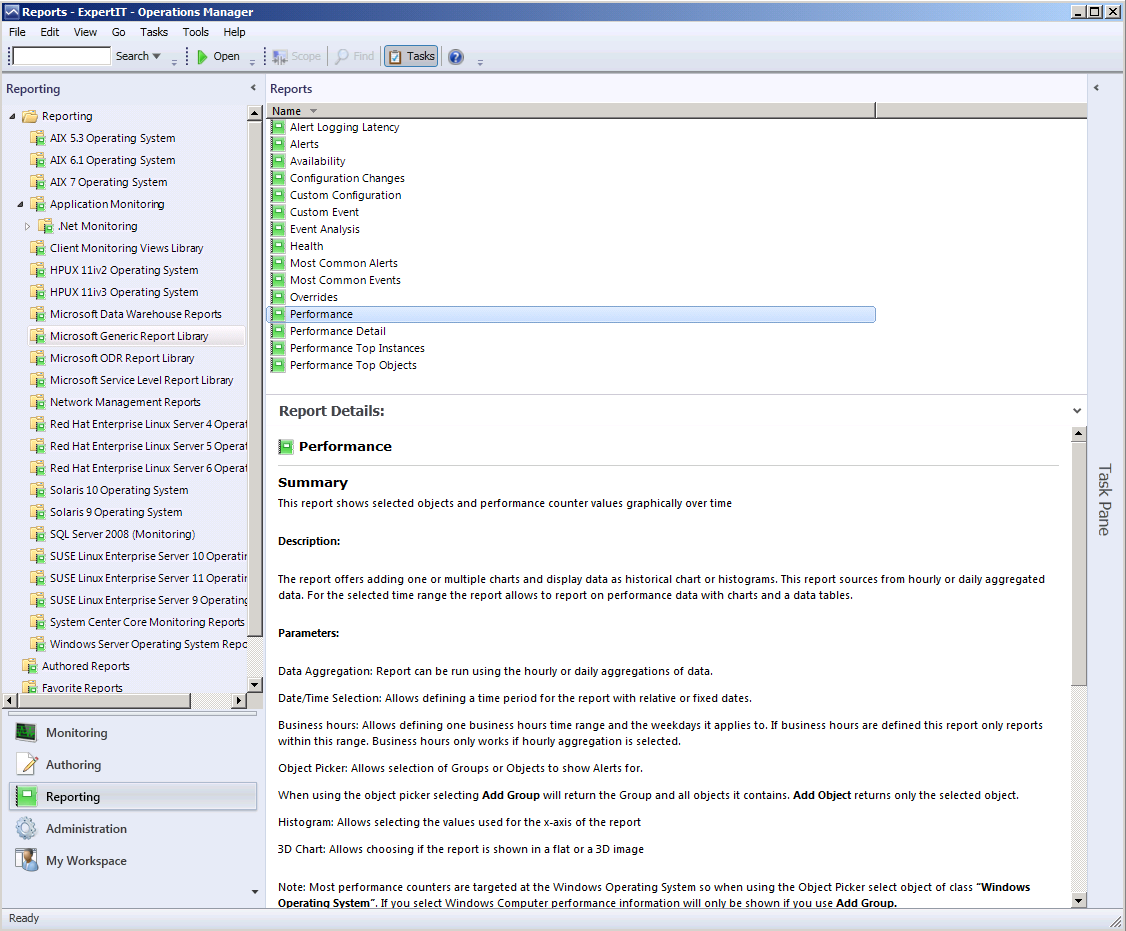Toggle the Tasks pane button

click(411, 57)
